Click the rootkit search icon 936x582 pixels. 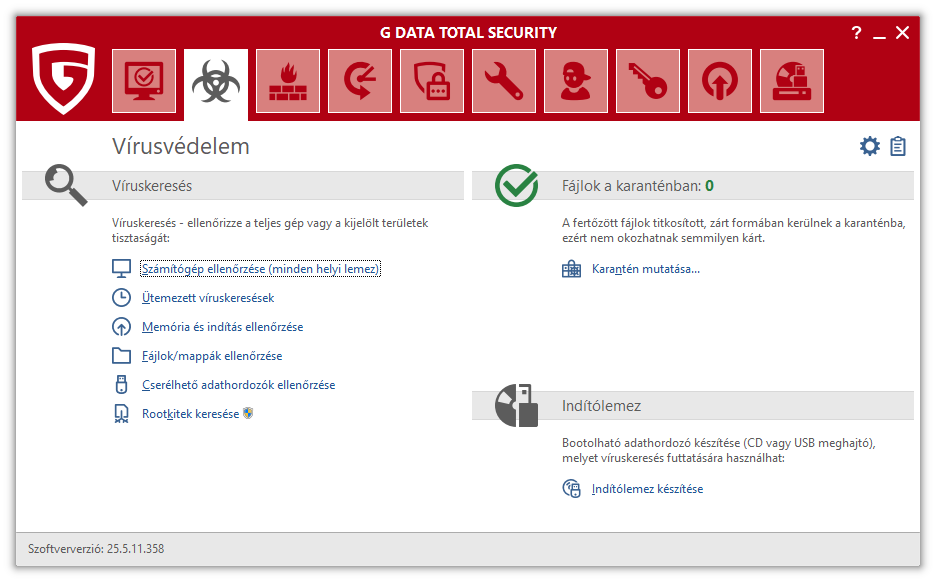121,414
